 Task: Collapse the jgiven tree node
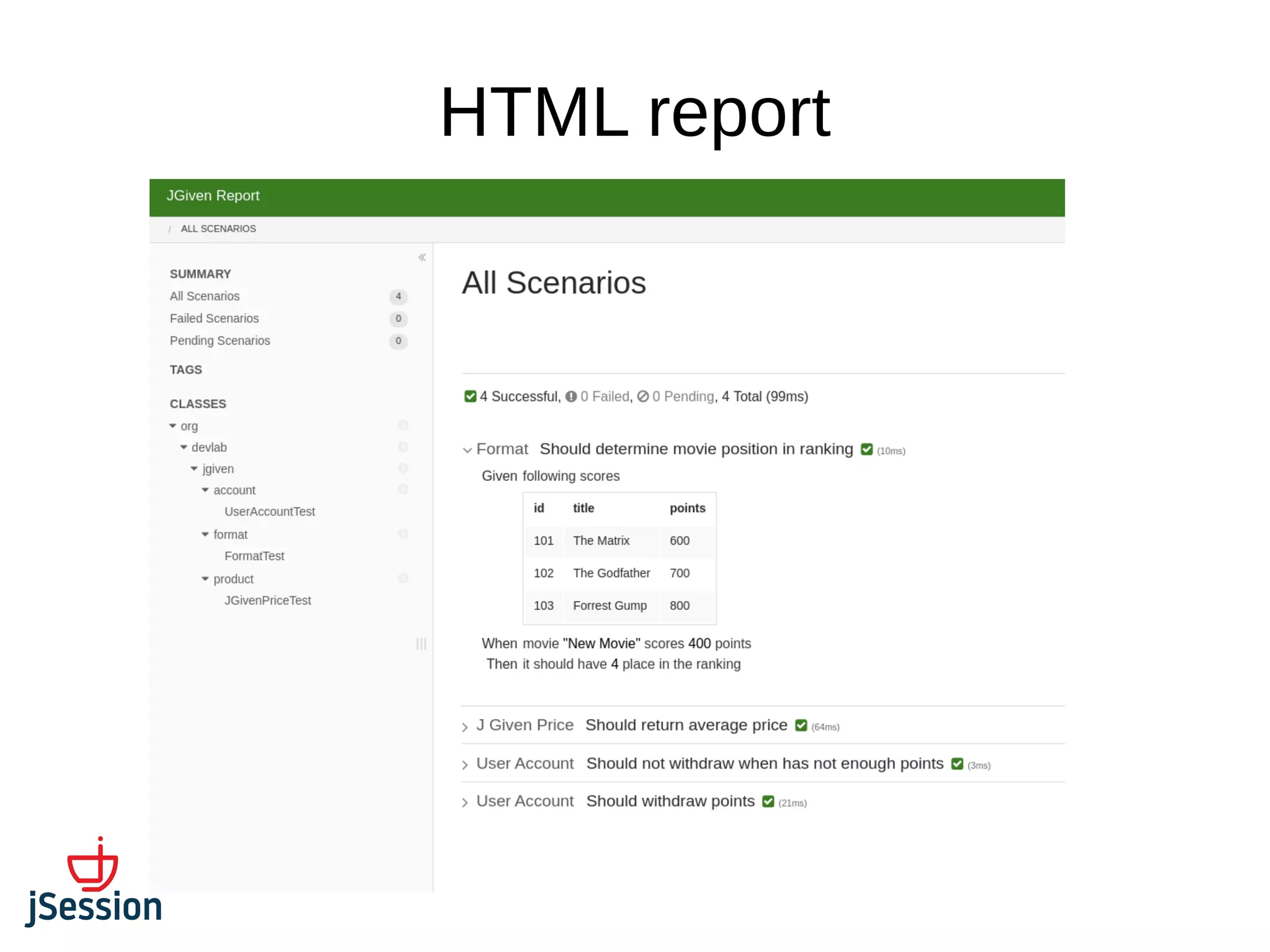(x=194, y=469)
